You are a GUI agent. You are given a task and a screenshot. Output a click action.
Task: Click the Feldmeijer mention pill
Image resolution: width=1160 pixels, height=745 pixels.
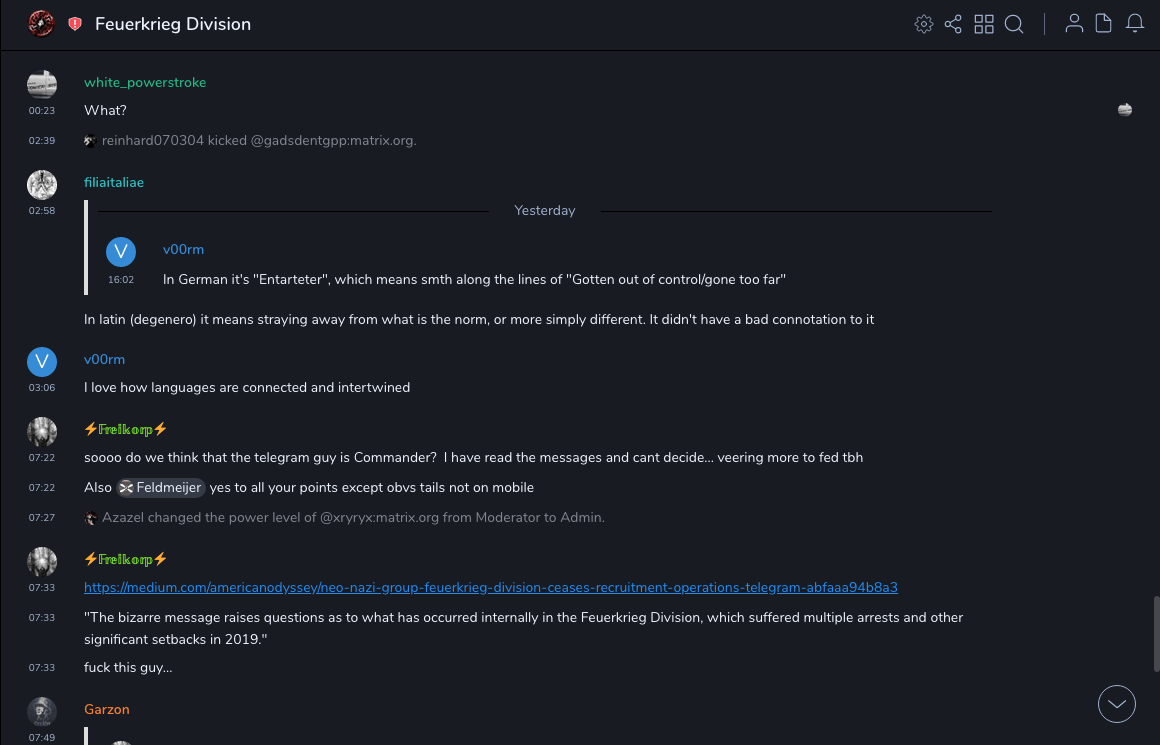[161, 488]
